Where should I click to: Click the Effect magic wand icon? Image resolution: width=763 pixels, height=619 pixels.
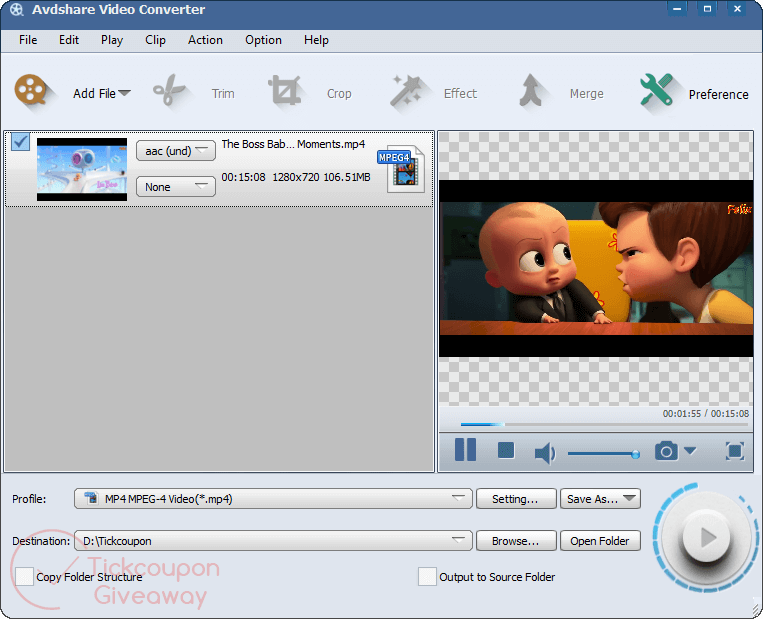point(406,91)
